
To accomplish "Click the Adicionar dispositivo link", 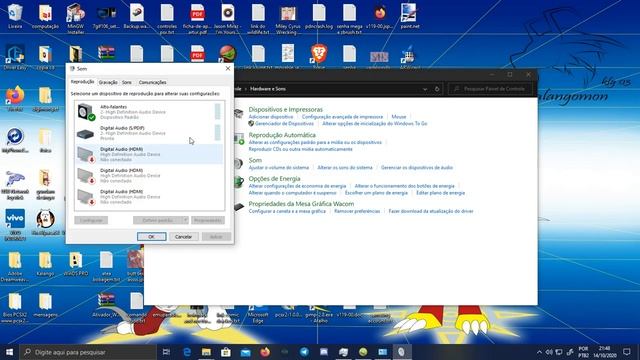I will [271, 117].
